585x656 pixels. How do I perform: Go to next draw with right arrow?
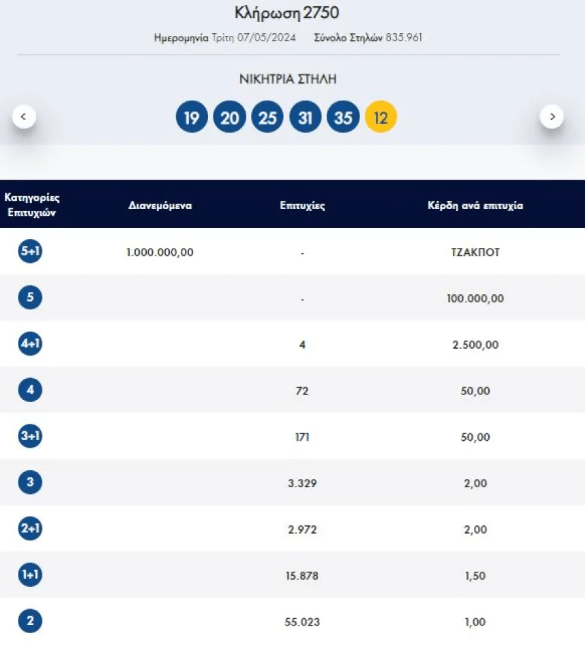(x=552, y=117)
